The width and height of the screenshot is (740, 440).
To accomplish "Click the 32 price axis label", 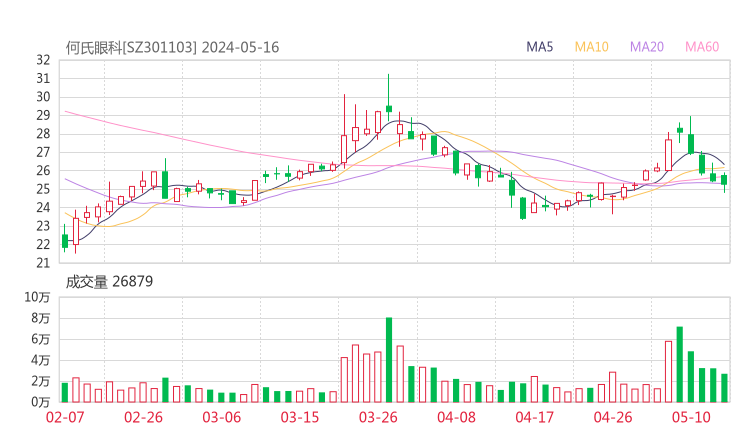I will coord(43,60).
